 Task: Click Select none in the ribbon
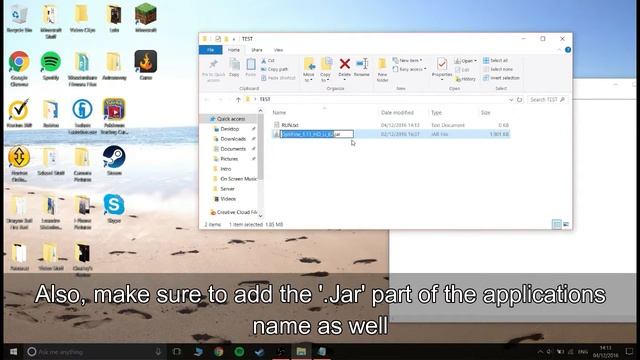coord(498,69)
